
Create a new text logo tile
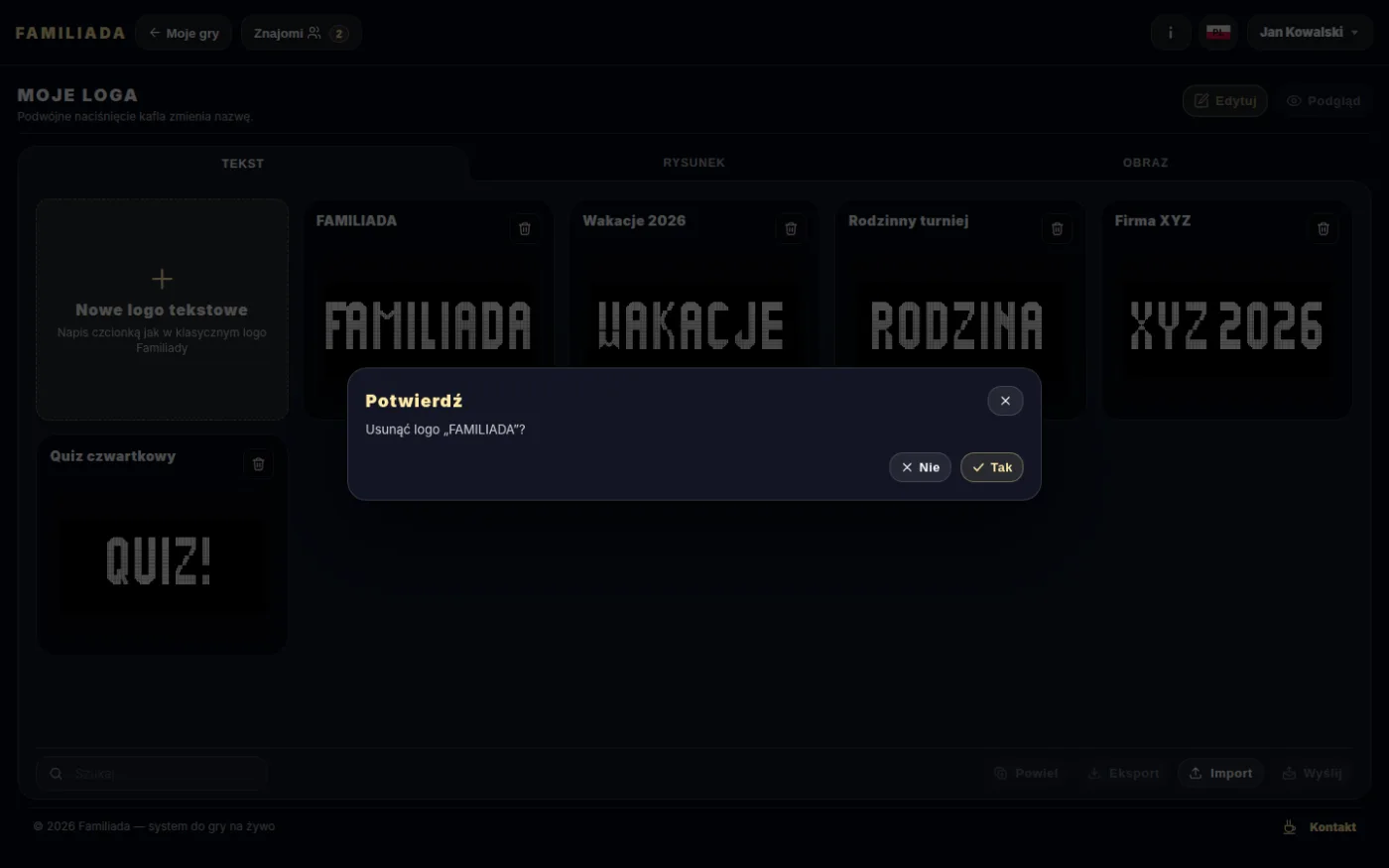pos(162,310)
